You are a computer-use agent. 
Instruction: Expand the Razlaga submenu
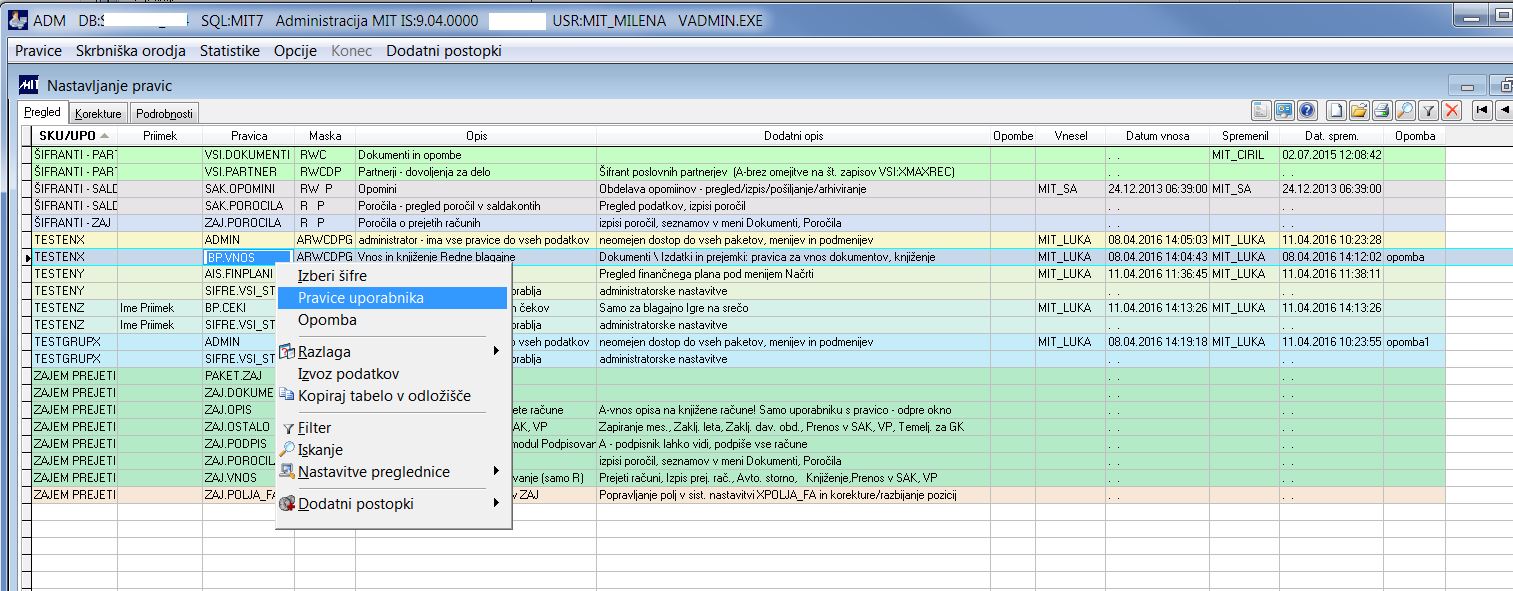point(393,352)
